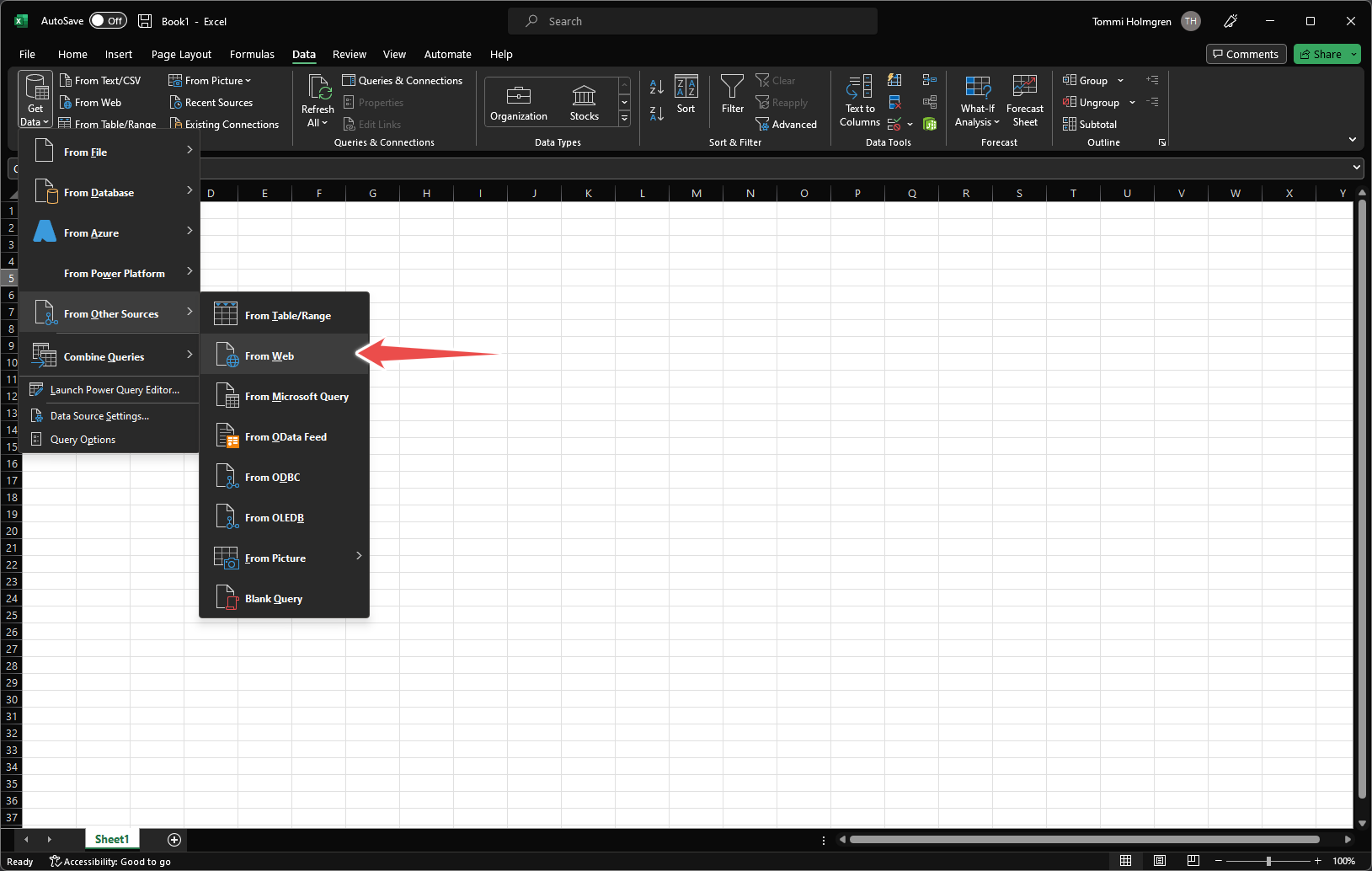Choose From Web in the submenu
Viewport: 1372px width, 871px height.
click(285, 356)
